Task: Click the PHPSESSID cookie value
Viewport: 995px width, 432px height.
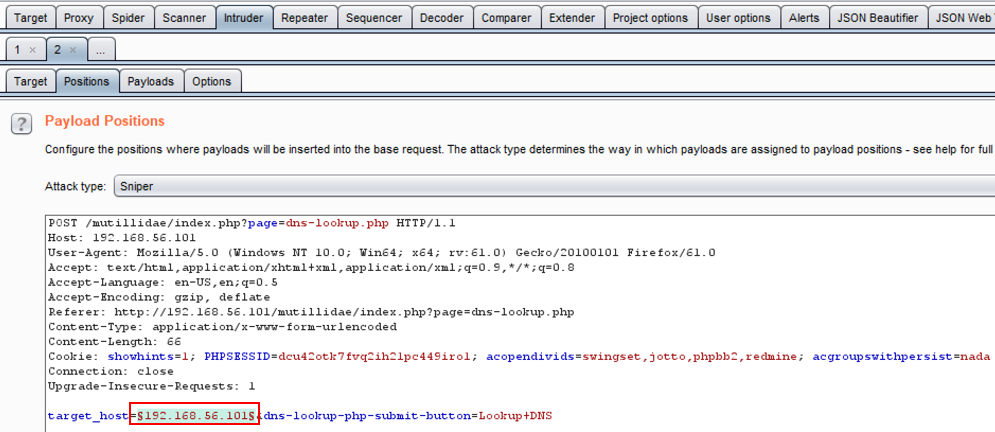Action: [x=374, y=357]
